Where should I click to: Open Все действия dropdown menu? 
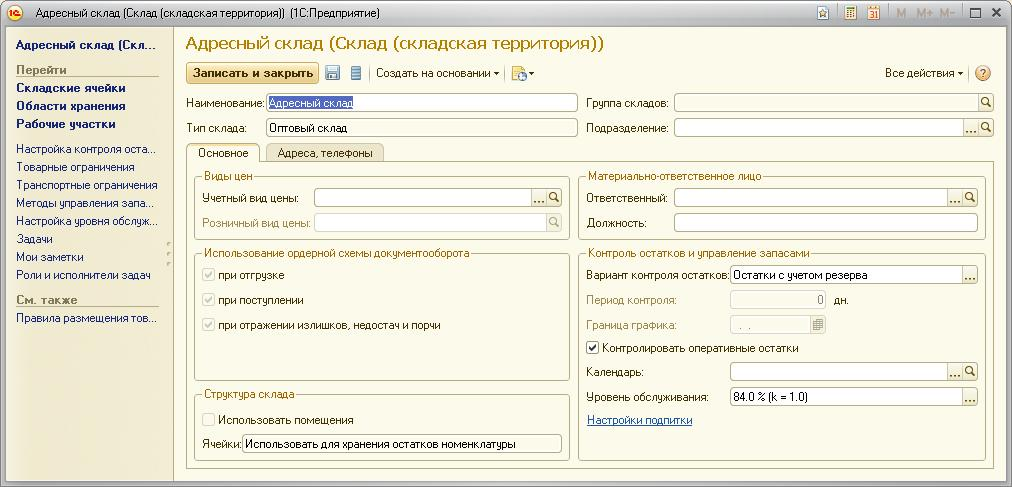pyautogui.click(x=924, y=74)
